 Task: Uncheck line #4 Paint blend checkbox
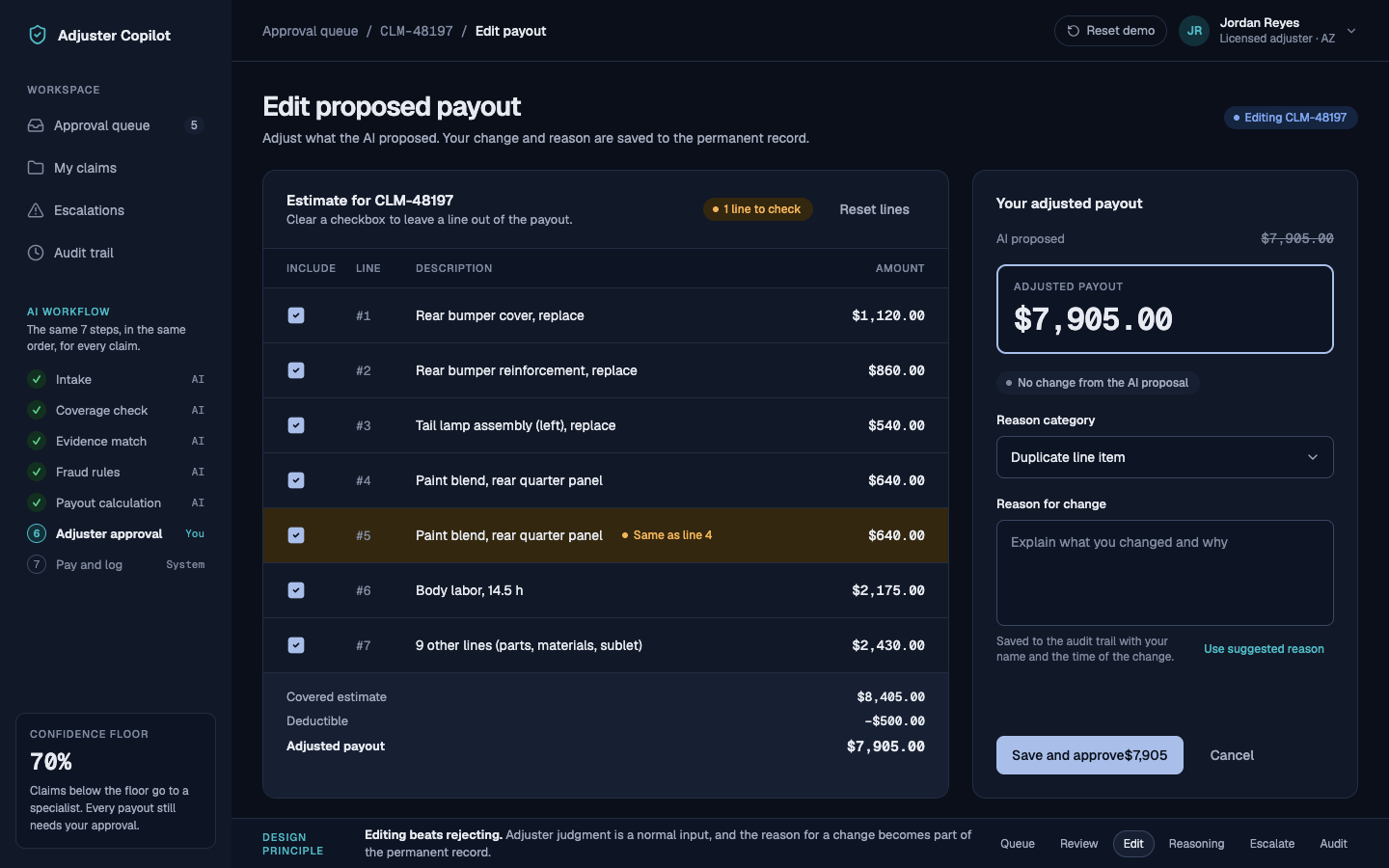coord(296,480)
